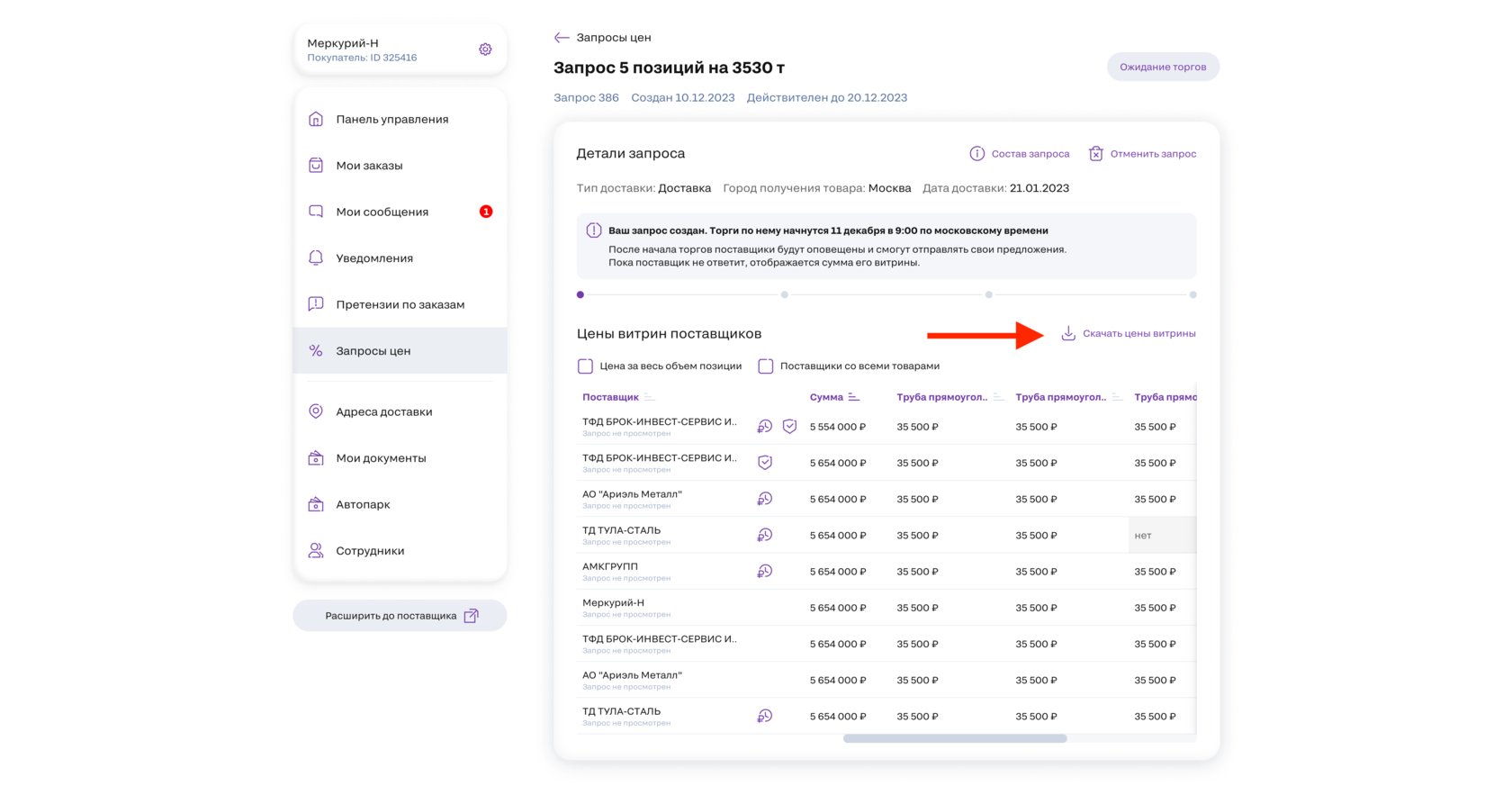Click the Расширить до поставщика button
Image resolution: width=1512 pixels, height=795 pixels.
click(400, 616)
